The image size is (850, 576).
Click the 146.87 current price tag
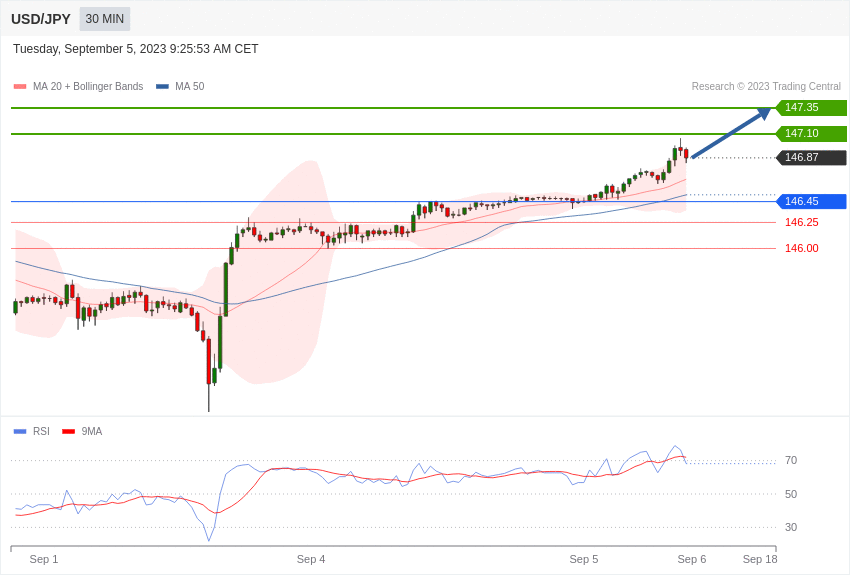point(811,158)
